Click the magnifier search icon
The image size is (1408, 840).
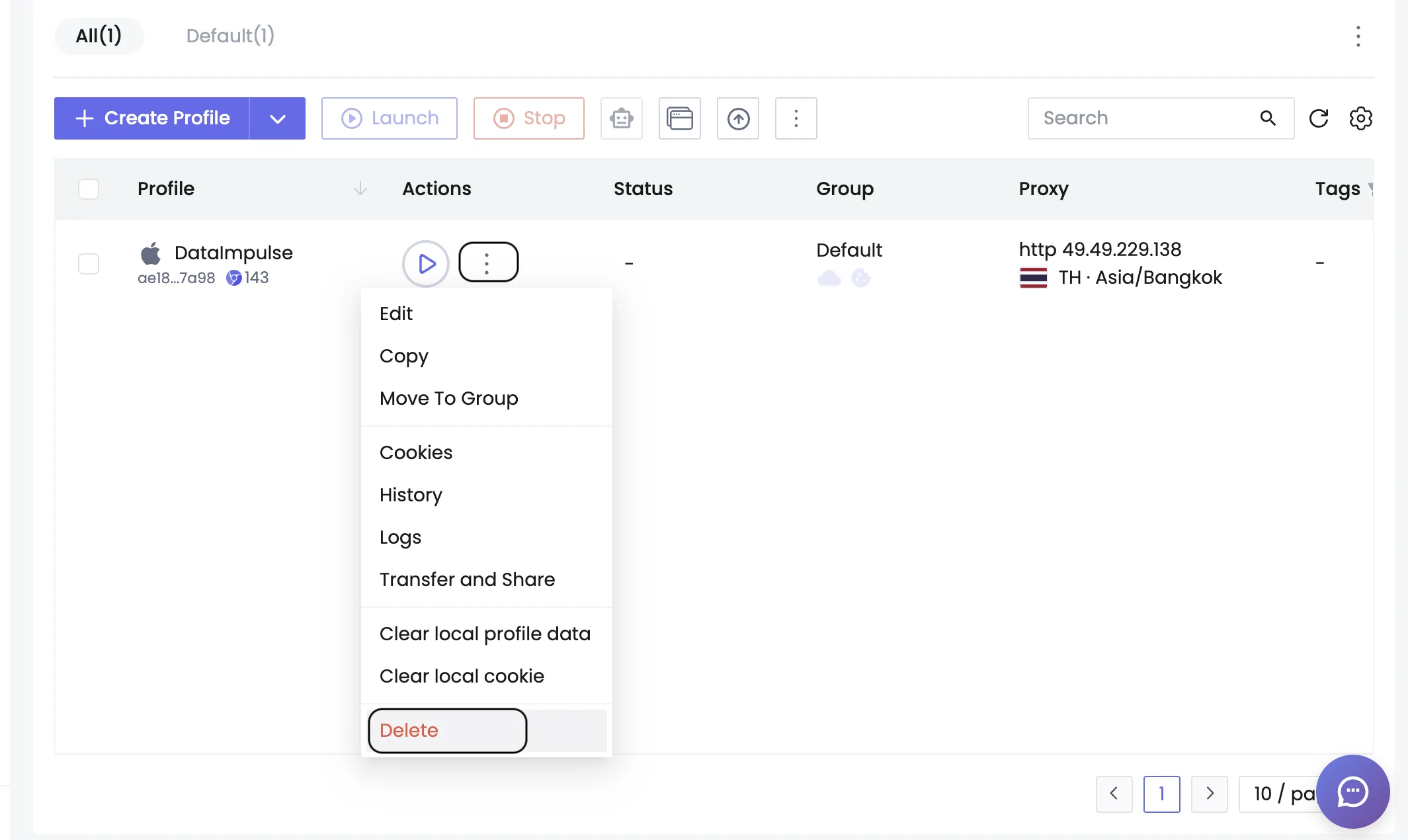point(1267,118)
